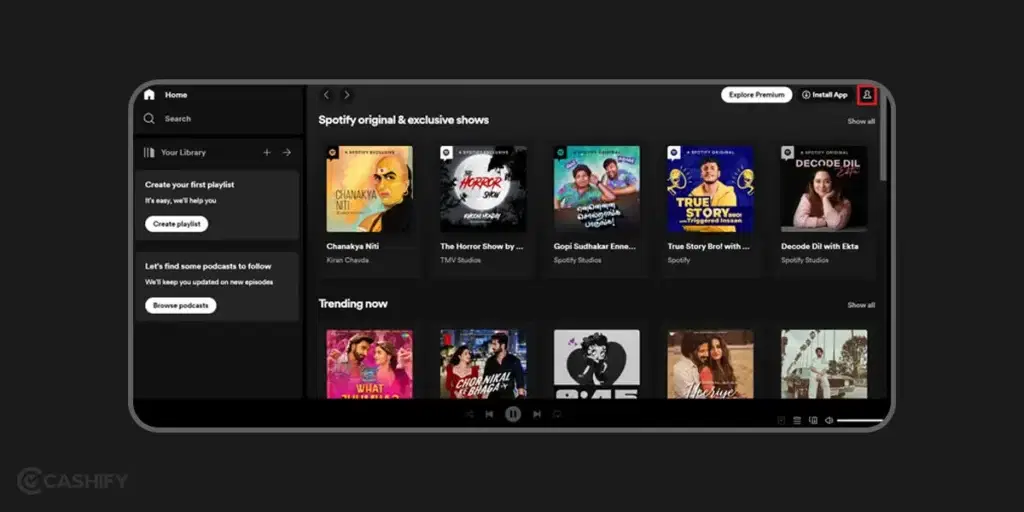Pause playback with center button
1024x512 pixels.
click(513, 413)
